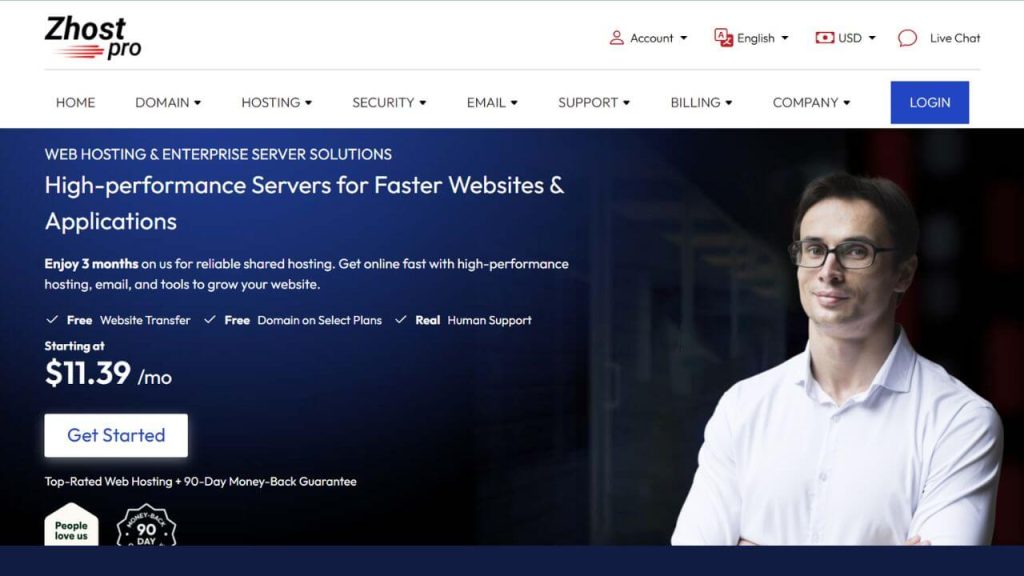Click the People love us badge

coord(71,524)
